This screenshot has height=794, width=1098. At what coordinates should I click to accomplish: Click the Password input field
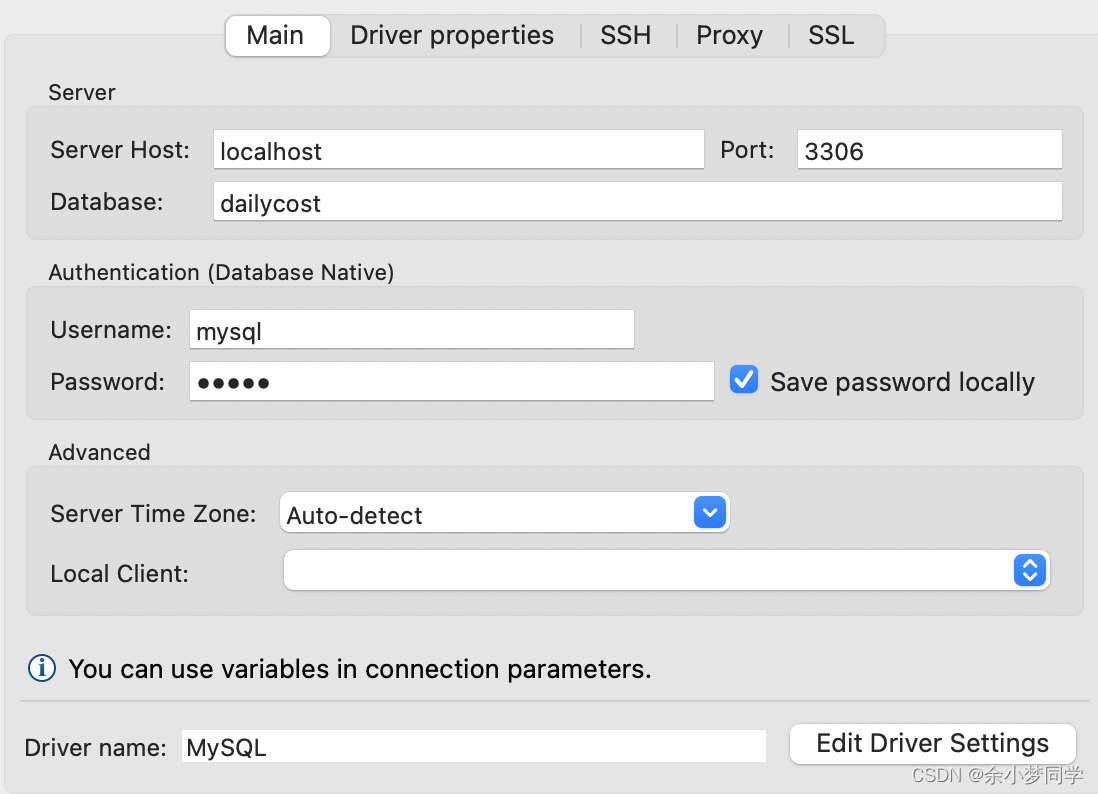point(452,382)
